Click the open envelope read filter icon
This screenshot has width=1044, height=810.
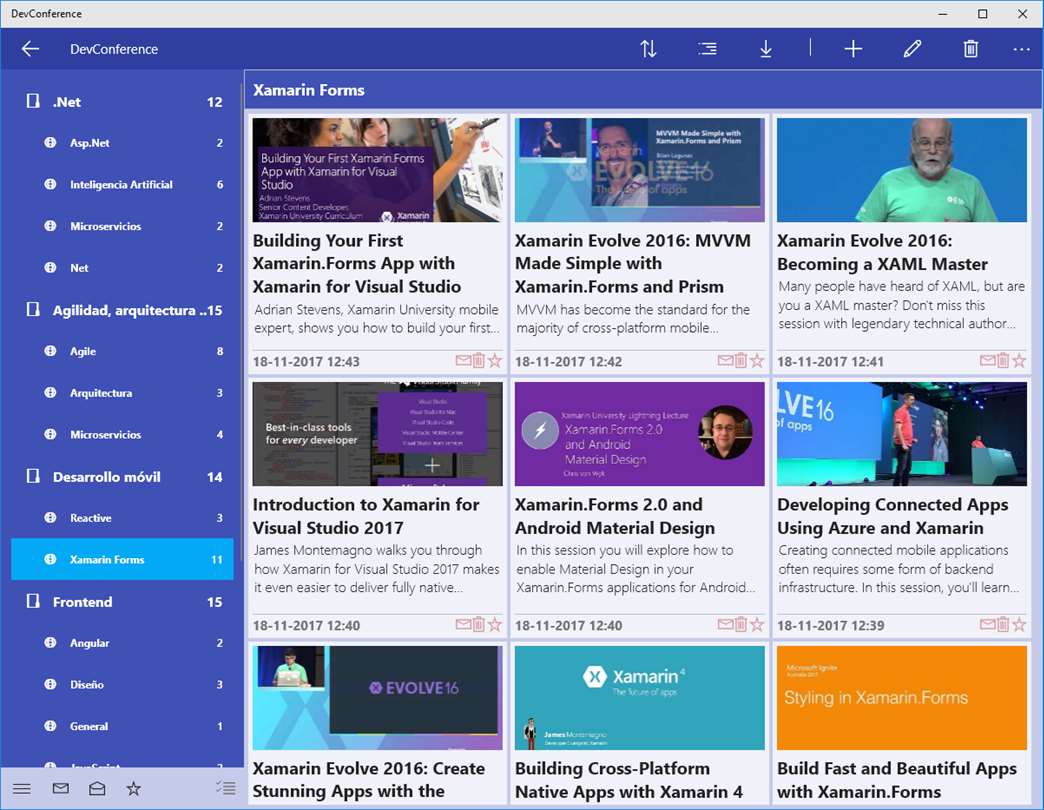(x=97, y=789)
